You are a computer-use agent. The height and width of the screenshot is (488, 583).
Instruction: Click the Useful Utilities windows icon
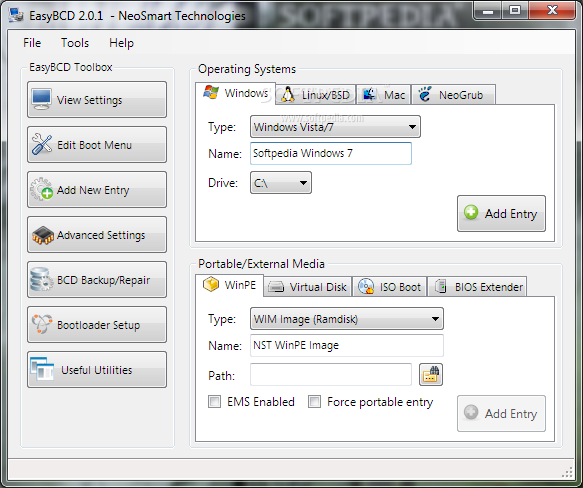pyautogui.click(x=42, y=369)
